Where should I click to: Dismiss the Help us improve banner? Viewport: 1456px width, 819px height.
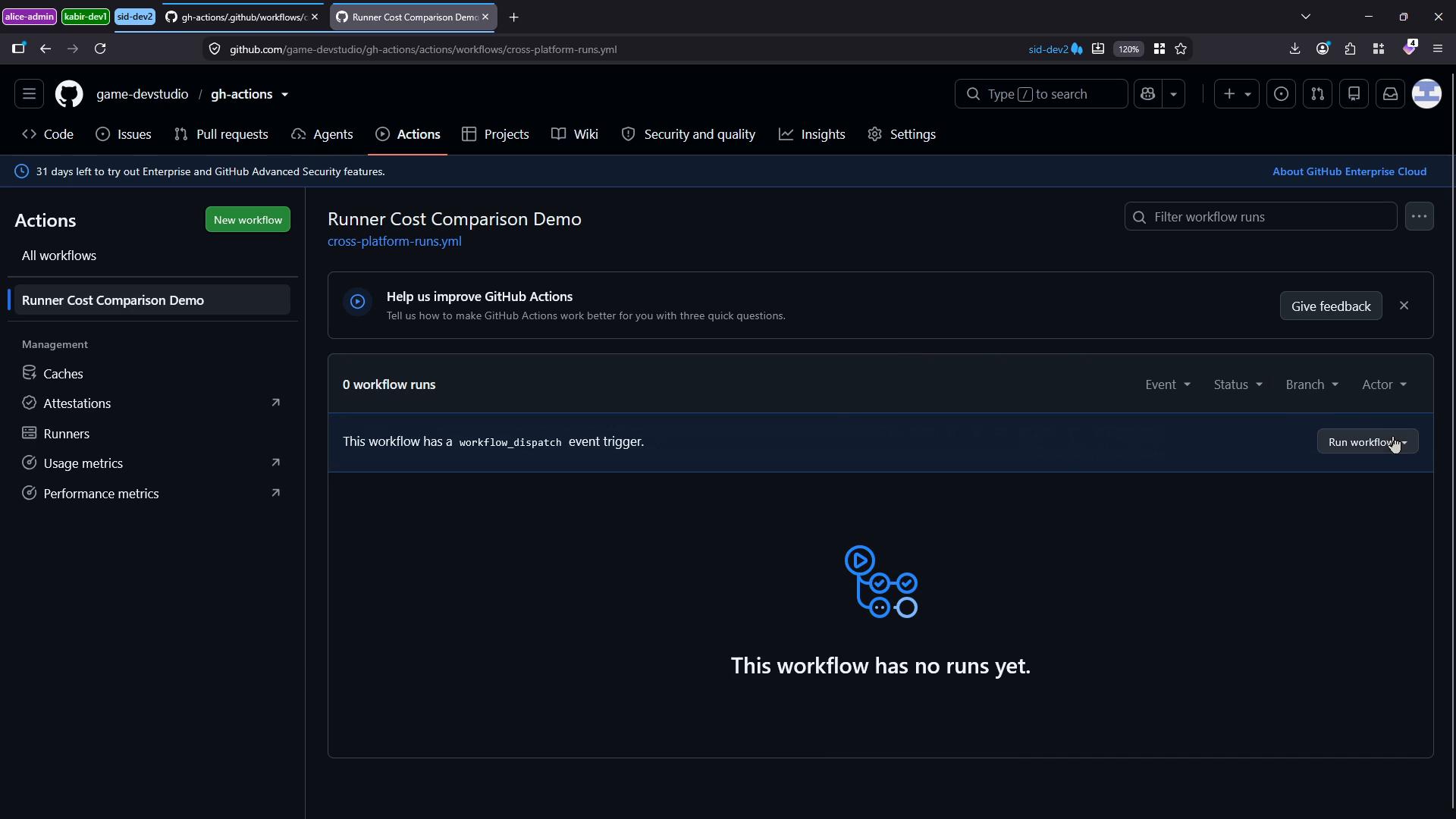click(x=1404, y=306)
